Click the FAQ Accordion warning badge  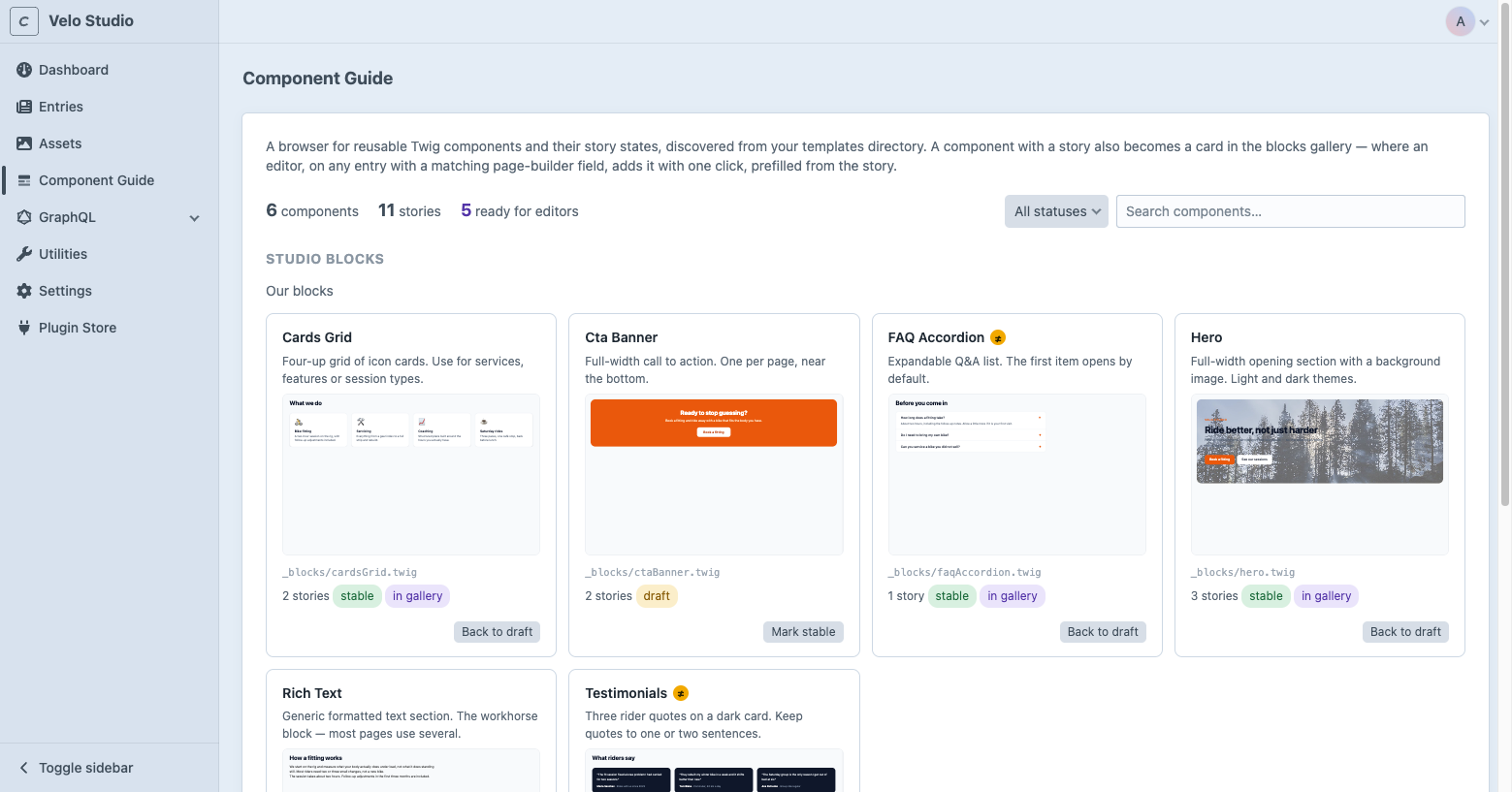(998, 337)
